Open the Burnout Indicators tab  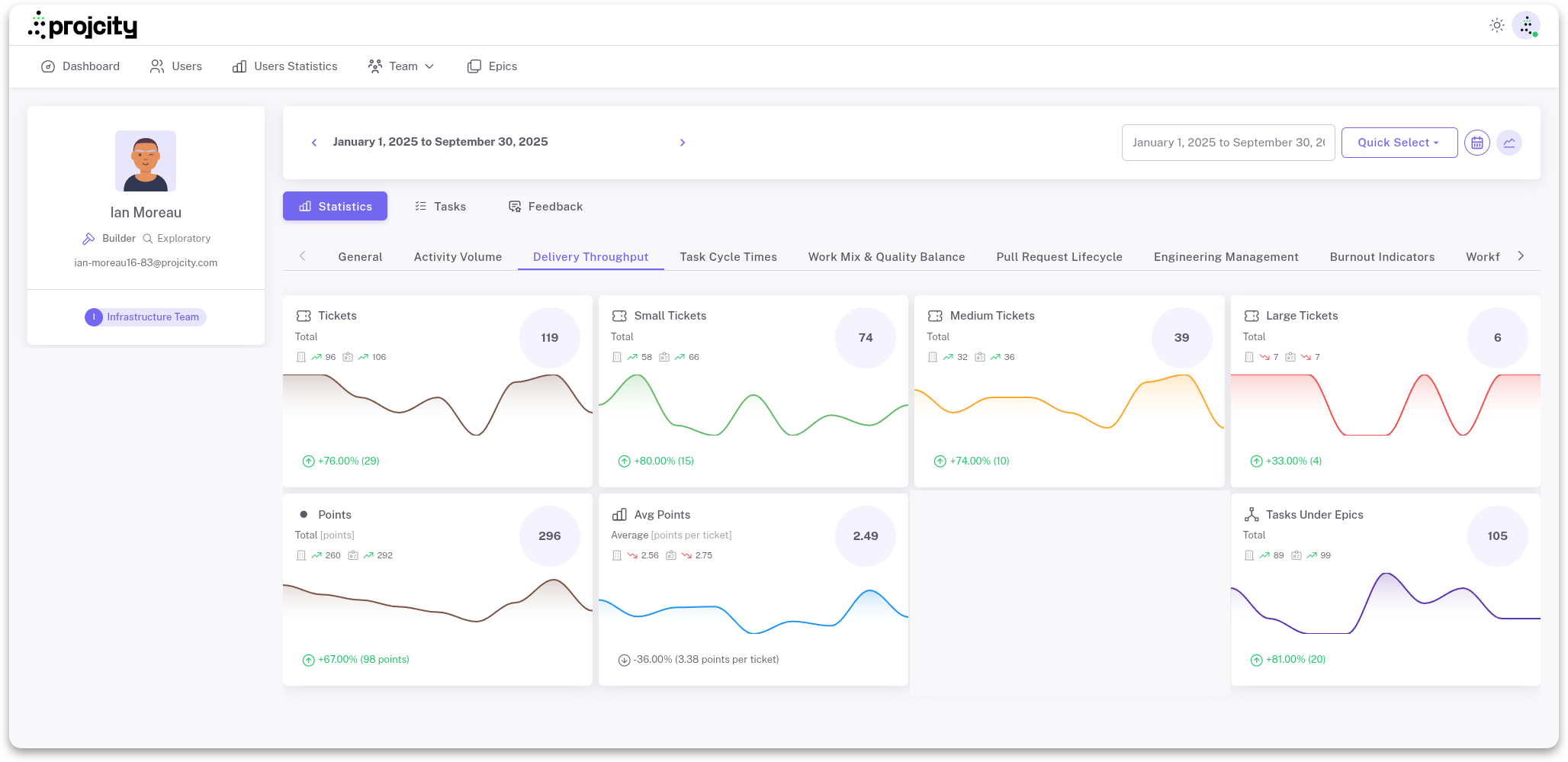coord(1382,257)
